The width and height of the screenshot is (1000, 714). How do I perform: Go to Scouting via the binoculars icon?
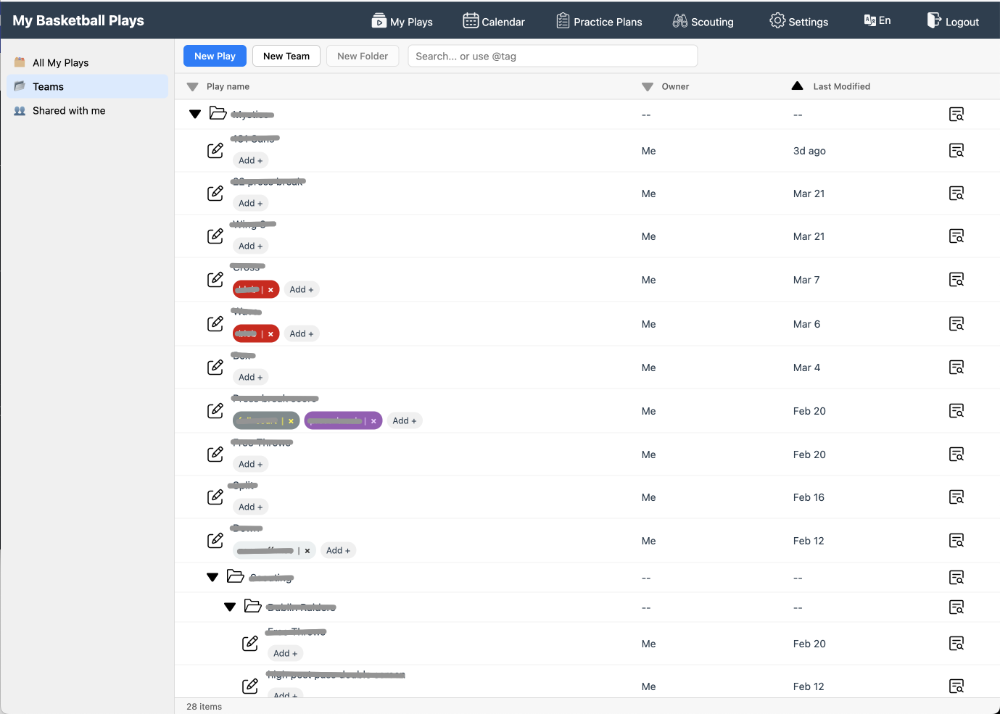click(680, 21)
